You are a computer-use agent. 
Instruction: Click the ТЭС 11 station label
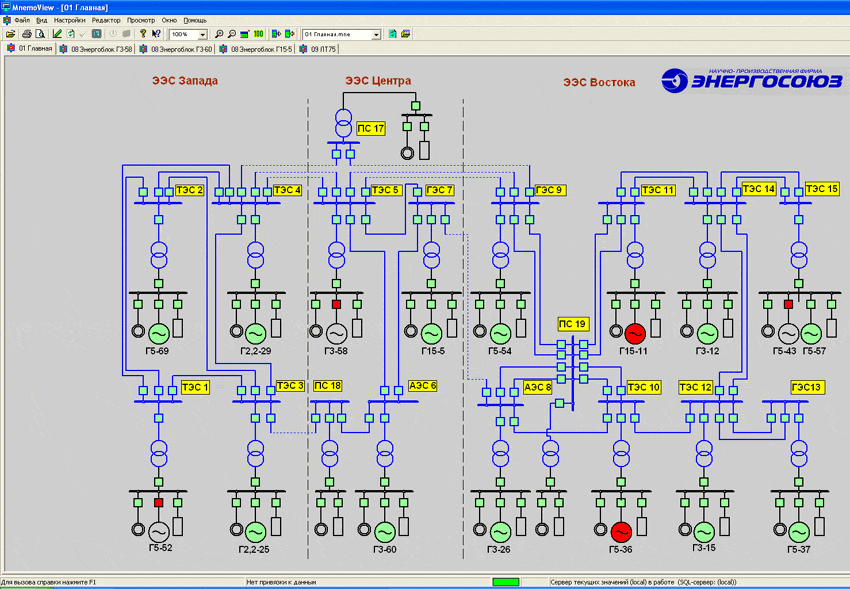(x=658, y=190)
